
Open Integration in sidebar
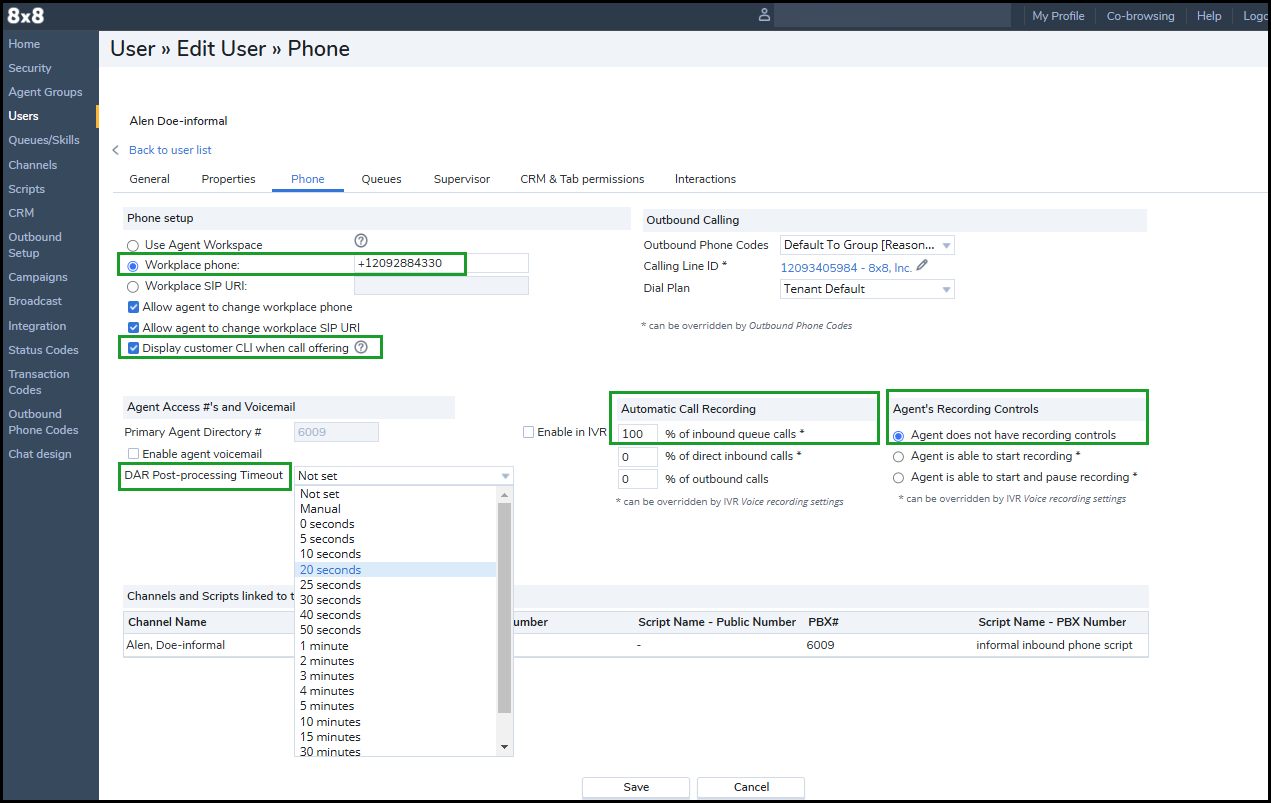pos(37,326)
